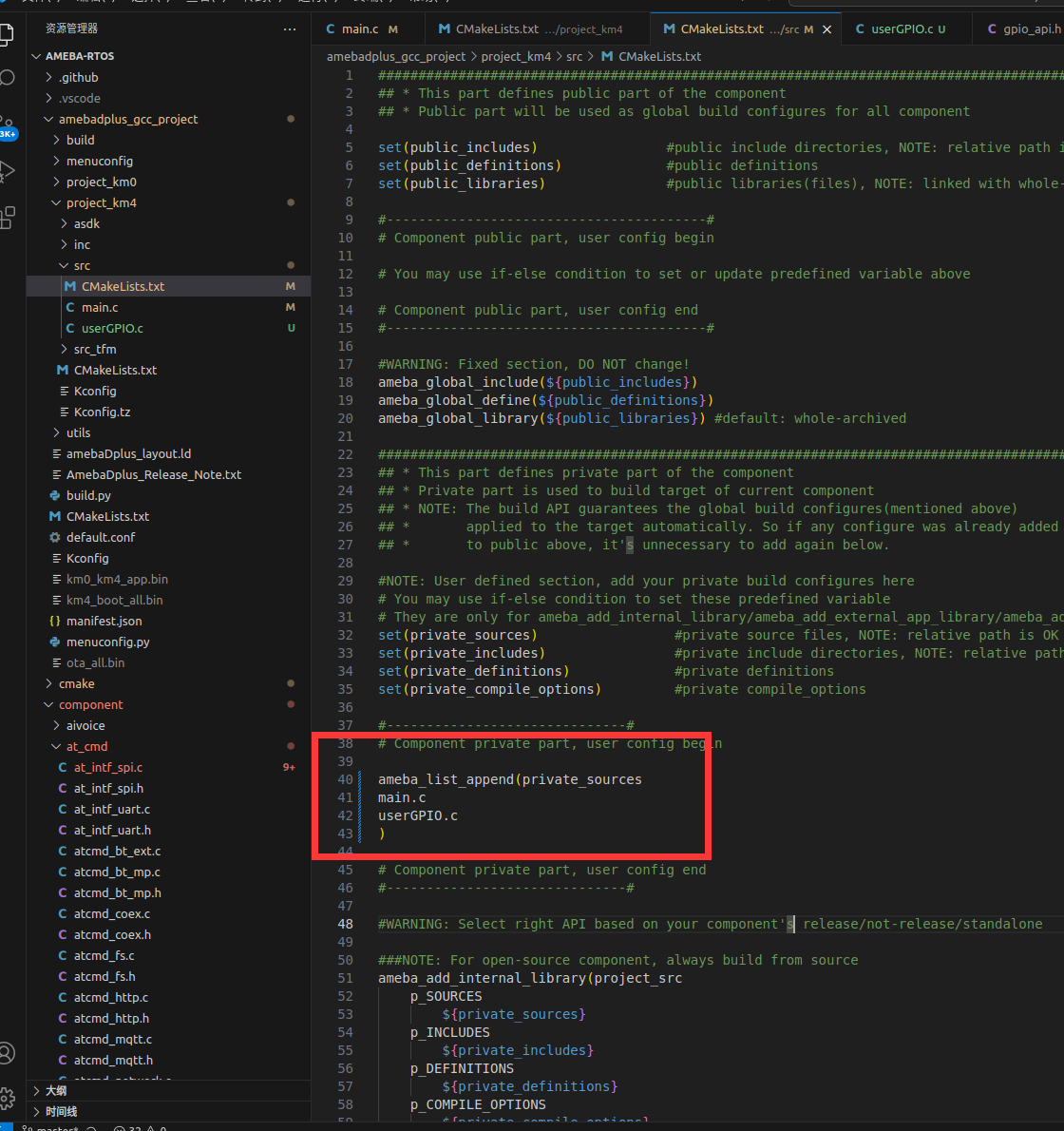Image resolution: width=1064 pixels, height=1131 pixels.
Task: Place cursor on ameba_add_internal_library(project_src line
Action: click(x=530, y=978)
